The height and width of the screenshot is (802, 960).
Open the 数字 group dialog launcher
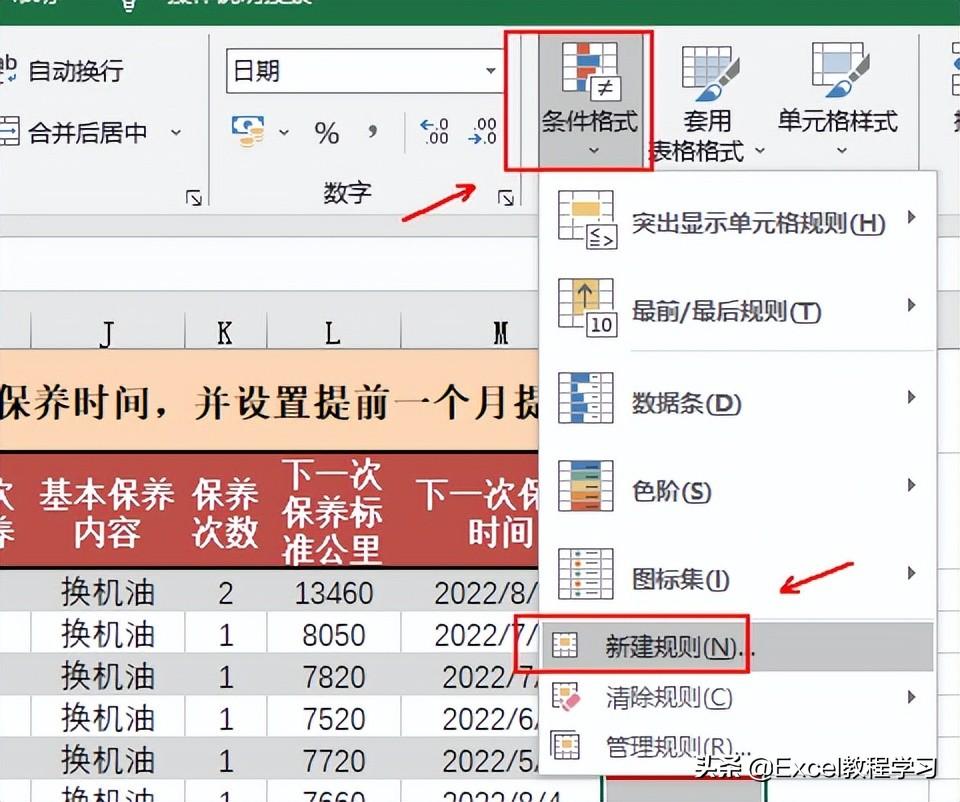pyautogui.click(x=506, y=198)
